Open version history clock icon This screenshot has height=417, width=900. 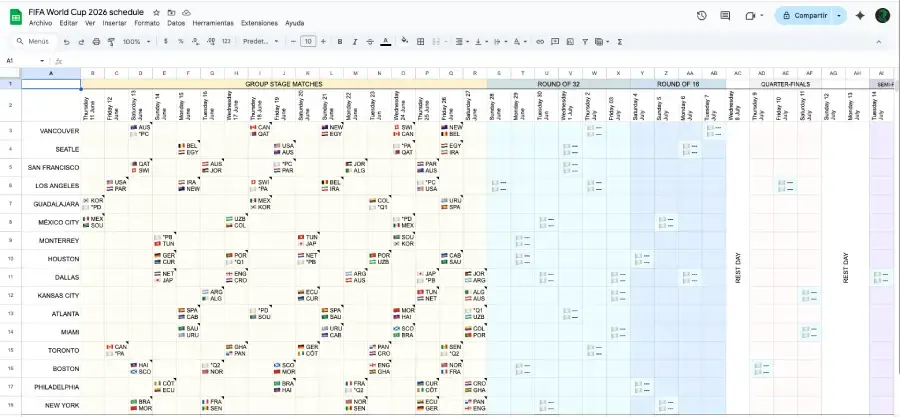click(x=701, y=16)
